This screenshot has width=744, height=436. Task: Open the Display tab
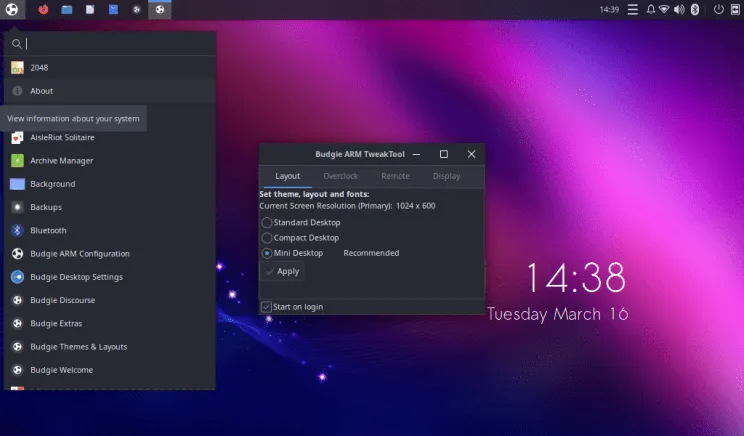pos(446,176)
